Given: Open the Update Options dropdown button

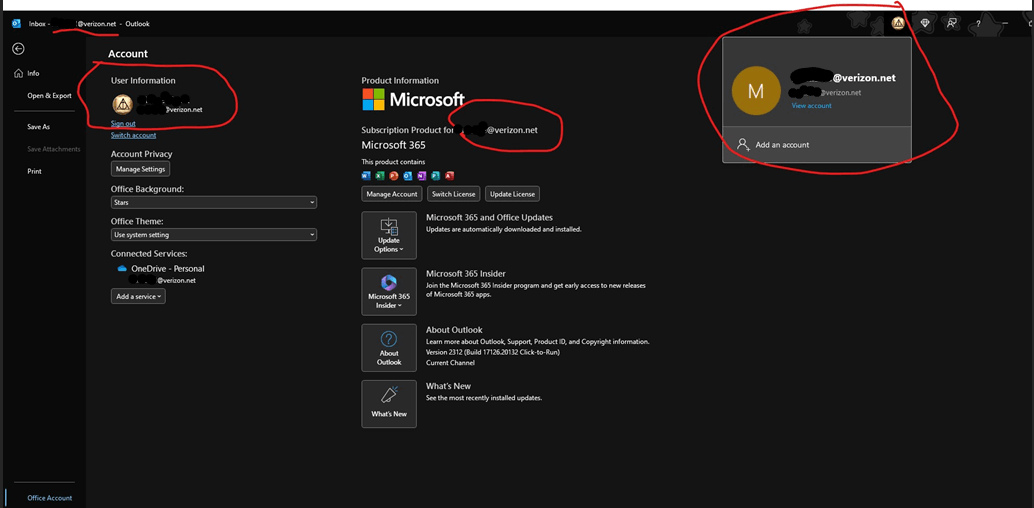Looking at the screenshot, I should click(389, 235).
